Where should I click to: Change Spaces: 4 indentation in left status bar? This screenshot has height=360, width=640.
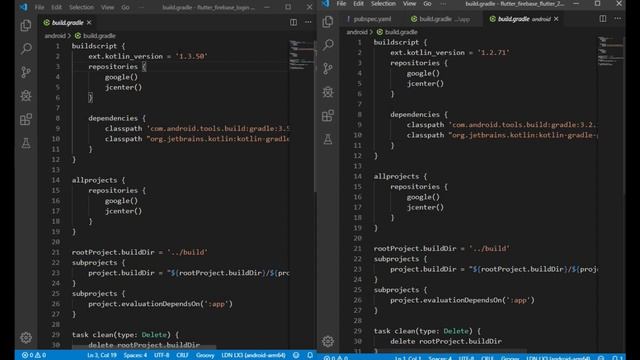click(135, 355)
